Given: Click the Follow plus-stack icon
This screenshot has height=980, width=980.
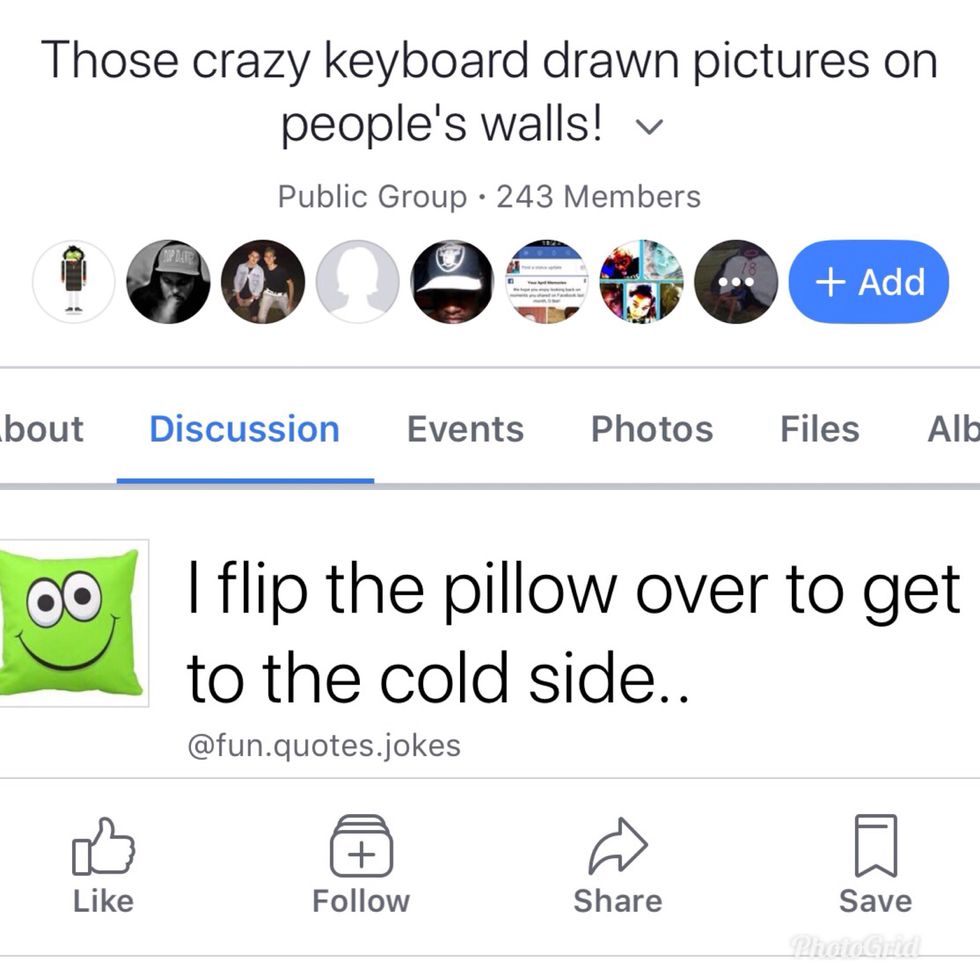Looking at the screenshot, I should tap(361, 847).
